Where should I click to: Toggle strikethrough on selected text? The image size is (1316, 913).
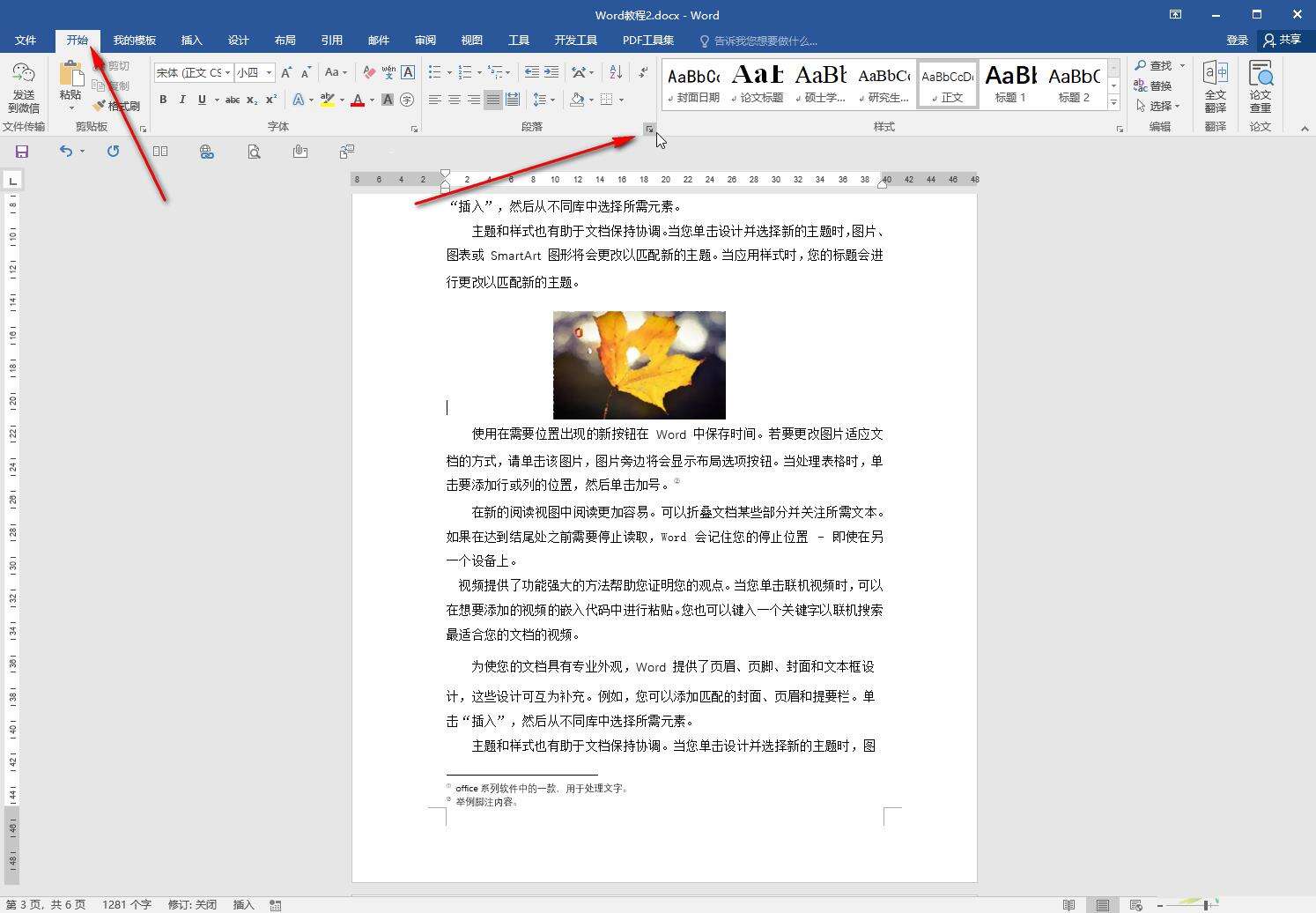[x=233, y=100]
